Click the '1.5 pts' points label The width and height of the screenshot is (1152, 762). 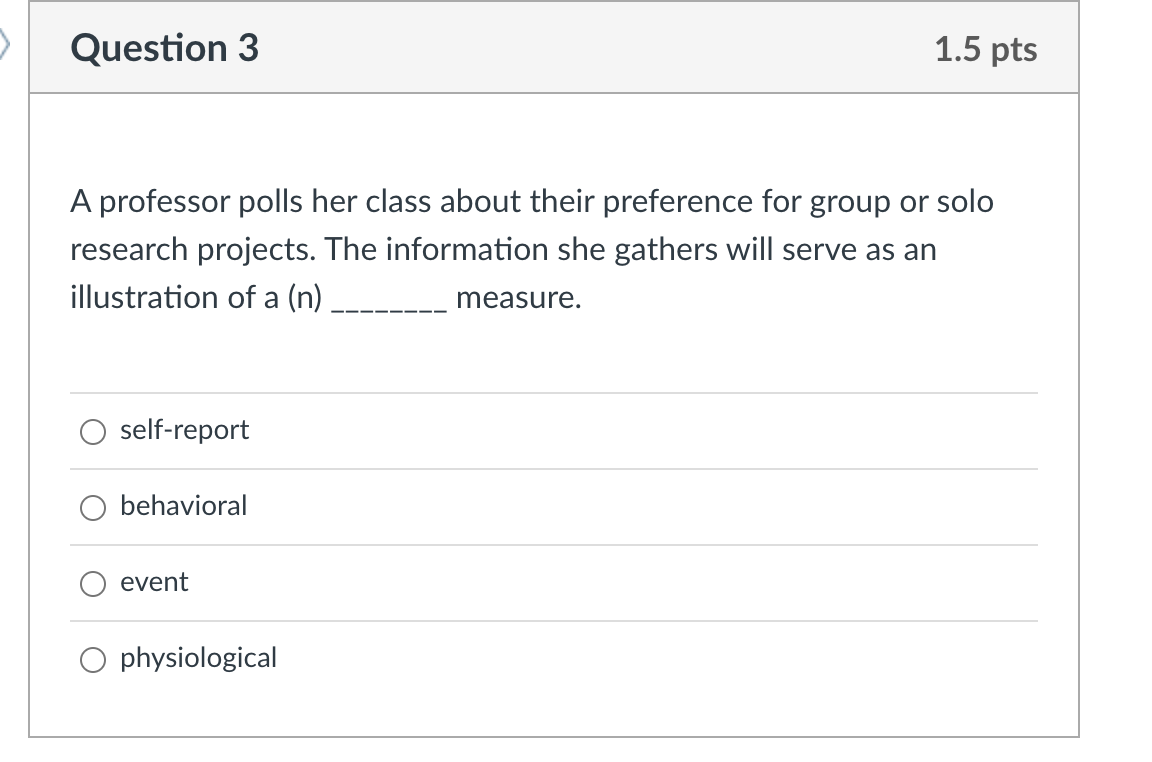point(986,50)
